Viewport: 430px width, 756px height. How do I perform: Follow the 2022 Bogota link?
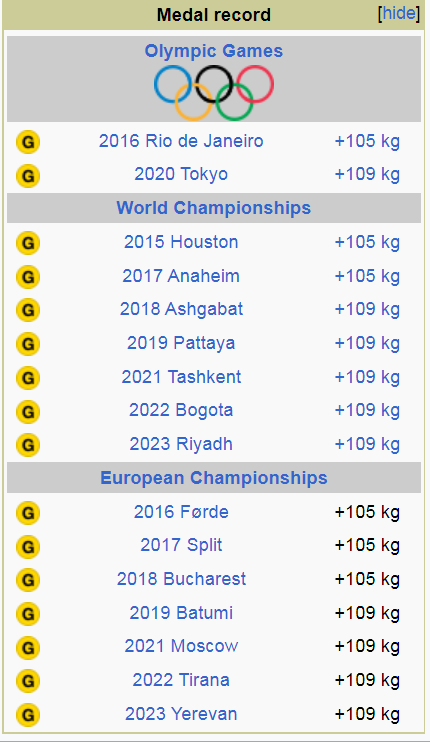click(181, 410)
